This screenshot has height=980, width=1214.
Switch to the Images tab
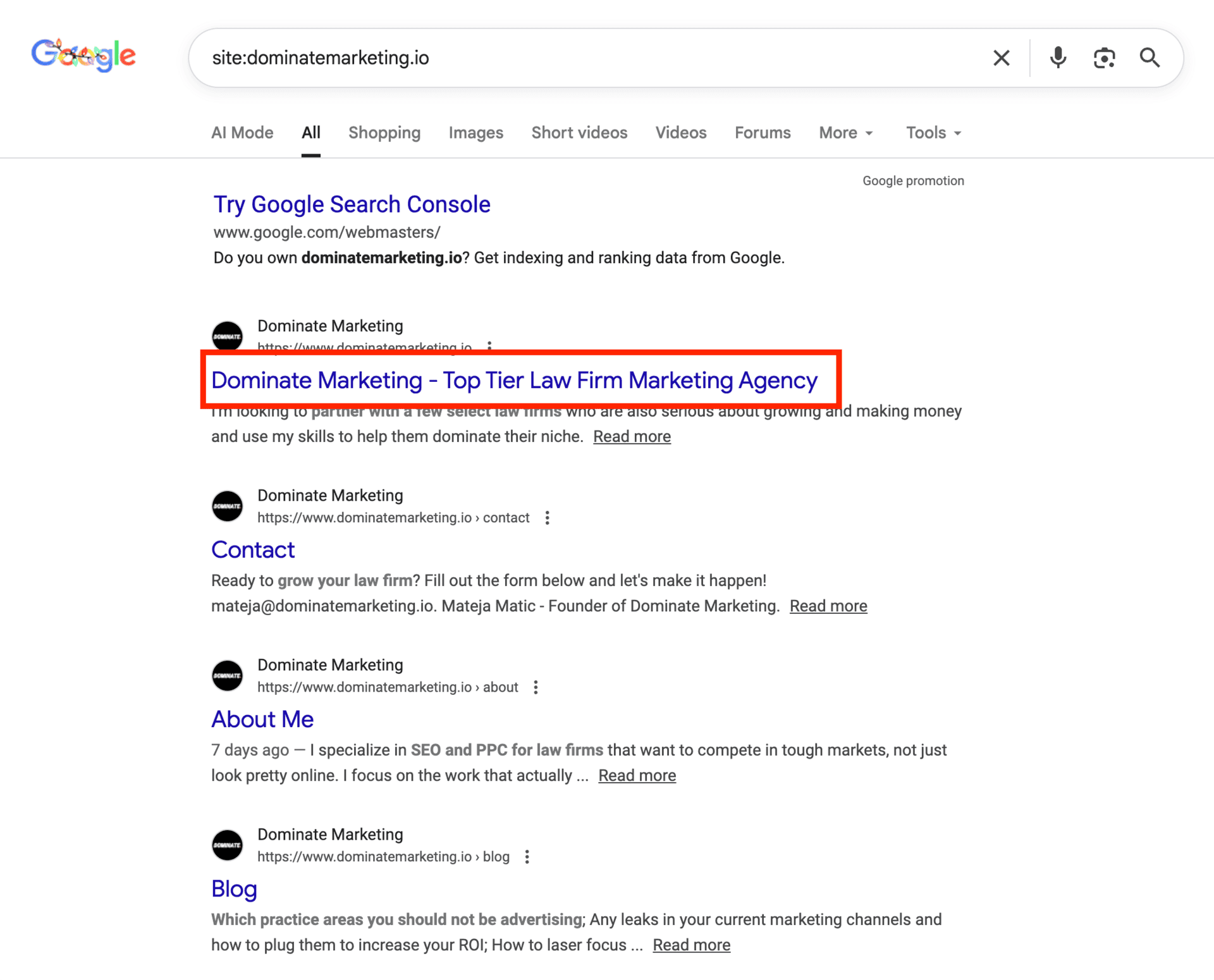tap(475, 133)
